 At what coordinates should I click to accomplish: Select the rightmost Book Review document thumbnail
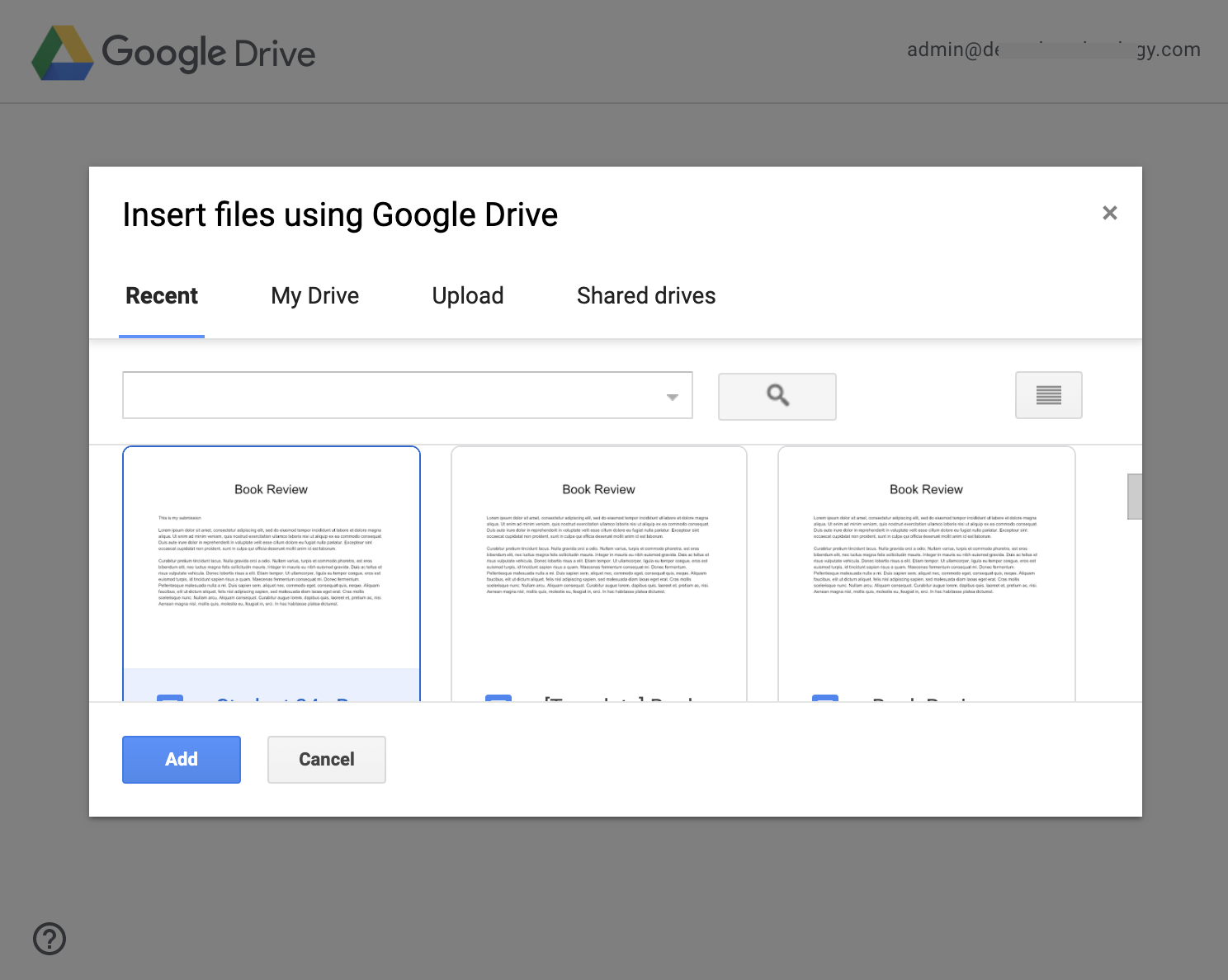tap(926, 561)
